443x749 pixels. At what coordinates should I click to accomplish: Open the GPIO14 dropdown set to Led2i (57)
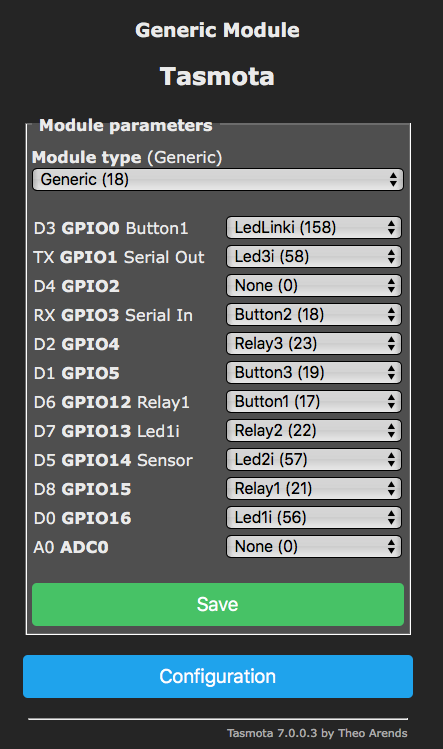pyautogui.click(x=313, y=460)
